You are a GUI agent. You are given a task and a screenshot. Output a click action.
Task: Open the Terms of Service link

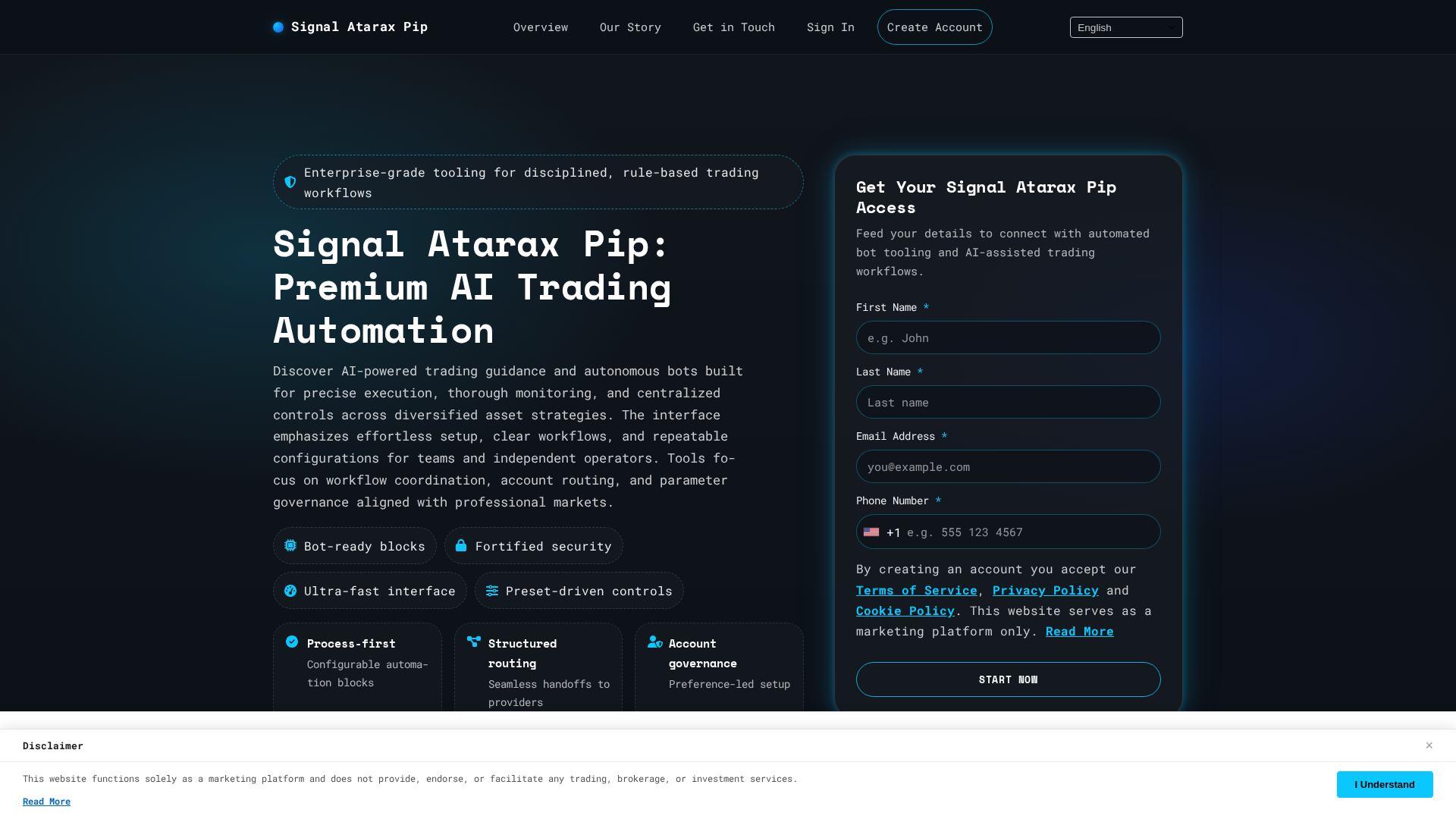click(x=916, y=590)
